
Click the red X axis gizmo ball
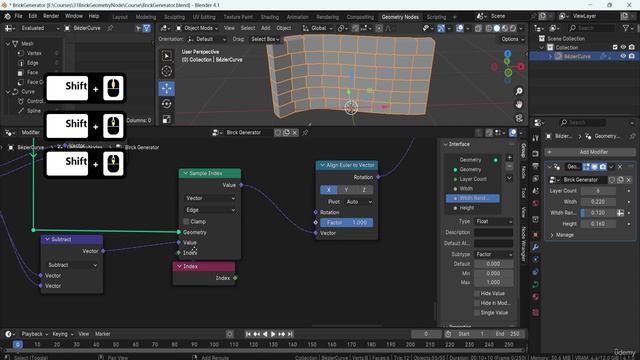[521, 67]
